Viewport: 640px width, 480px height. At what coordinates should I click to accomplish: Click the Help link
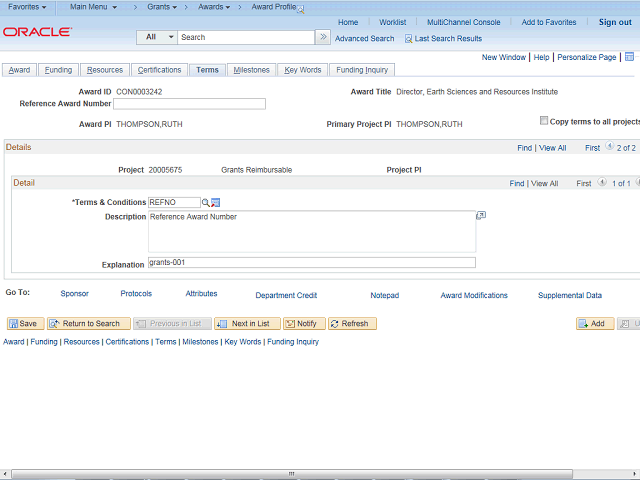pyautogui.click(x=541, y=57)
